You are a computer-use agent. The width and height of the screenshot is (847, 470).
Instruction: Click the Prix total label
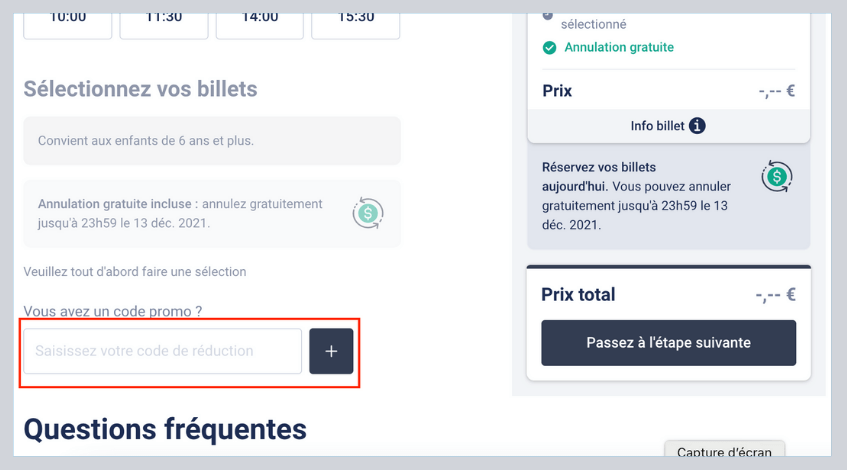[578, 295]
